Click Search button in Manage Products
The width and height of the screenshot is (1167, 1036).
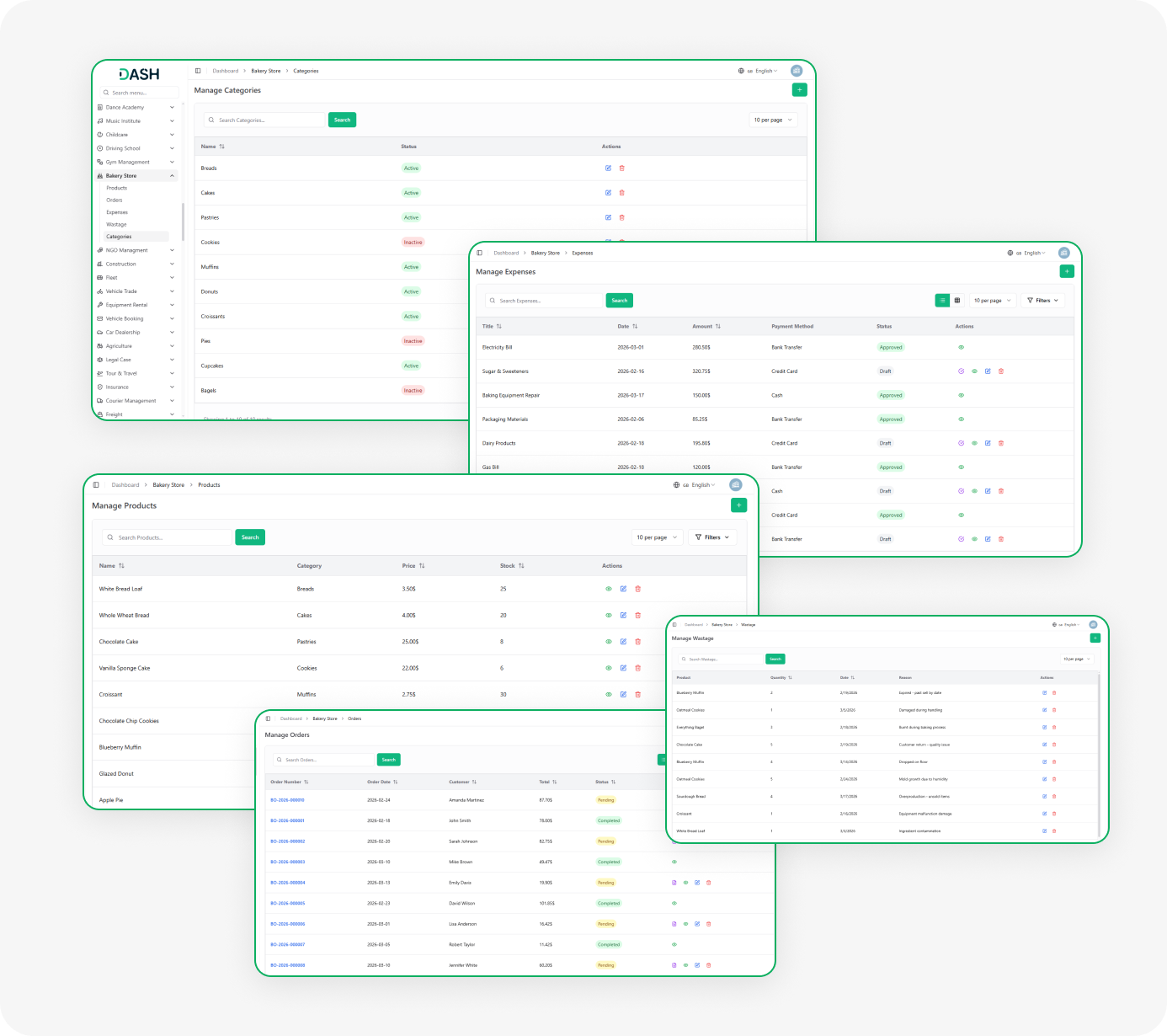point(250,537)
